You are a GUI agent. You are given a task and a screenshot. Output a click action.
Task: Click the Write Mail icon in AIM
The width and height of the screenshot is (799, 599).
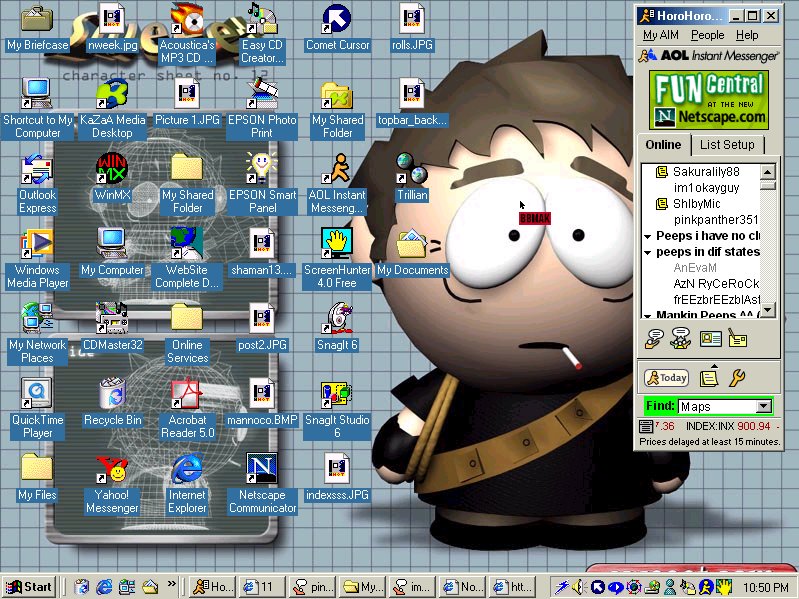[737, 339]
